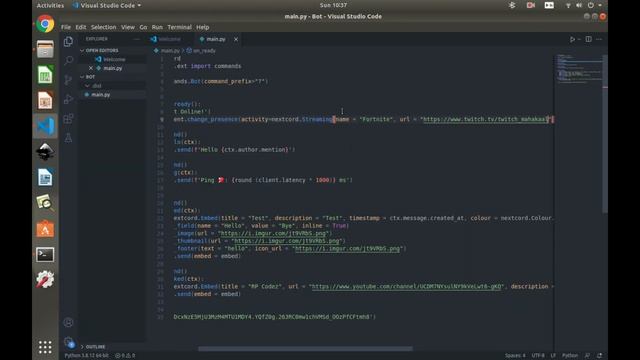Open the File menu
The height and width of the screenshot is (360, 640).
tap(66, 27)
